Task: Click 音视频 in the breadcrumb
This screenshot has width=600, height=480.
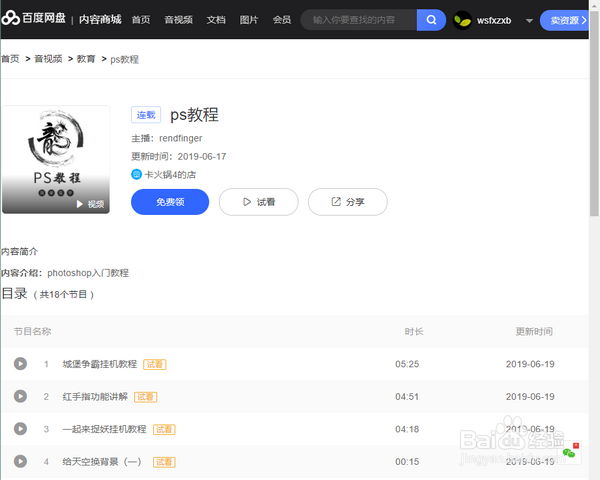Action: [x=48, y=59]
